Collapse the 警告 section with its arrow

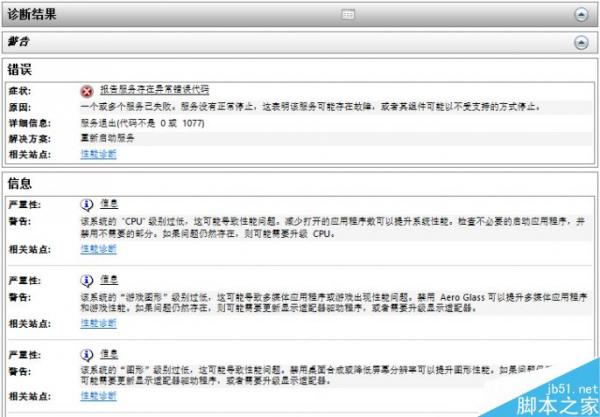click(581, 42)
